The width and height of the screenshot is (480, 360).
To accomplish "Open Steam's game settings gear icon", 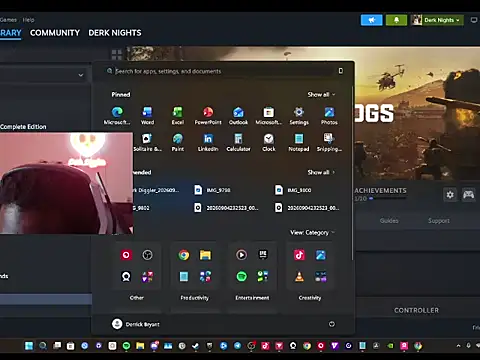I will click(450, 194).
